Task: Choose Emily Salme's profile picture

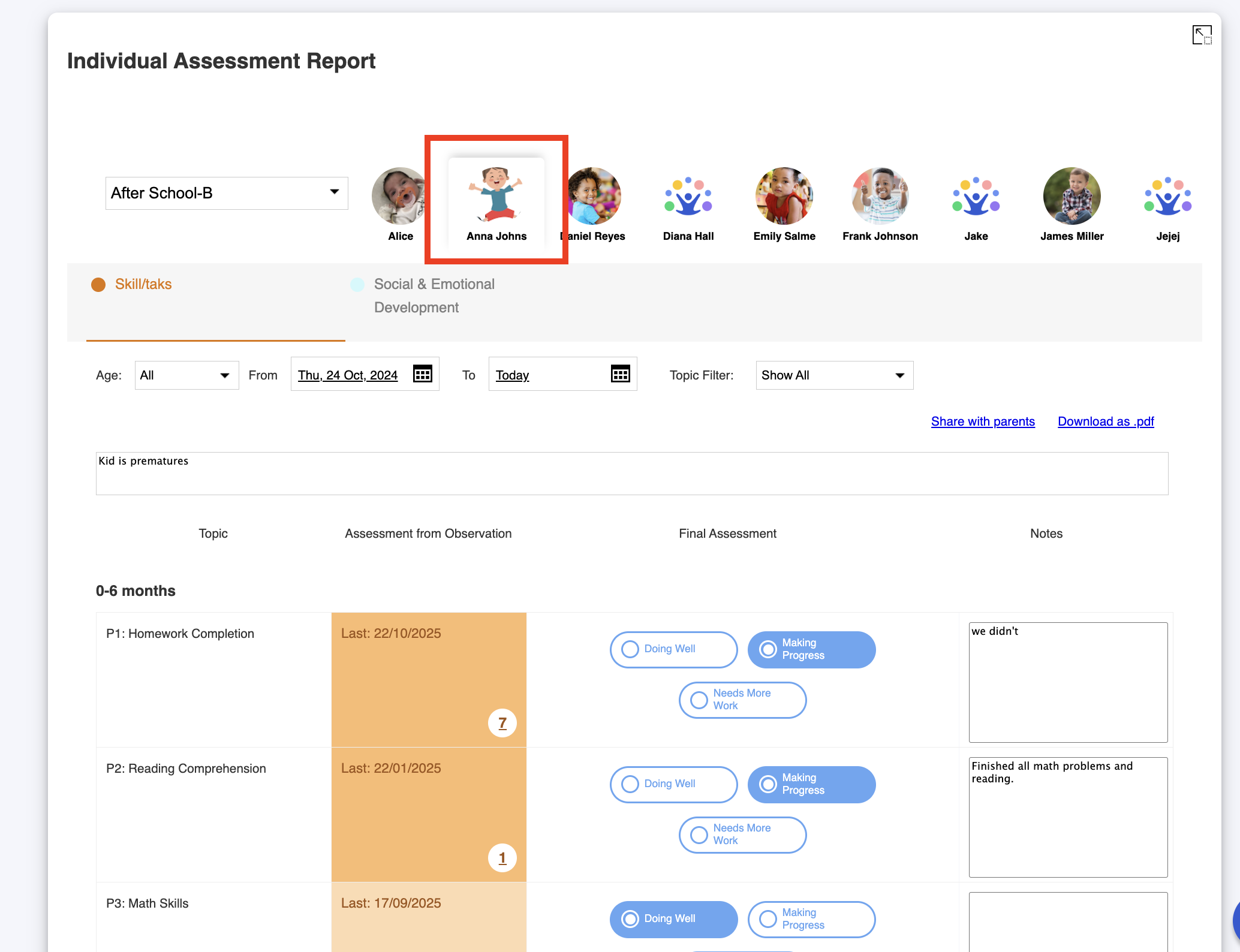Action: (784, 196)
